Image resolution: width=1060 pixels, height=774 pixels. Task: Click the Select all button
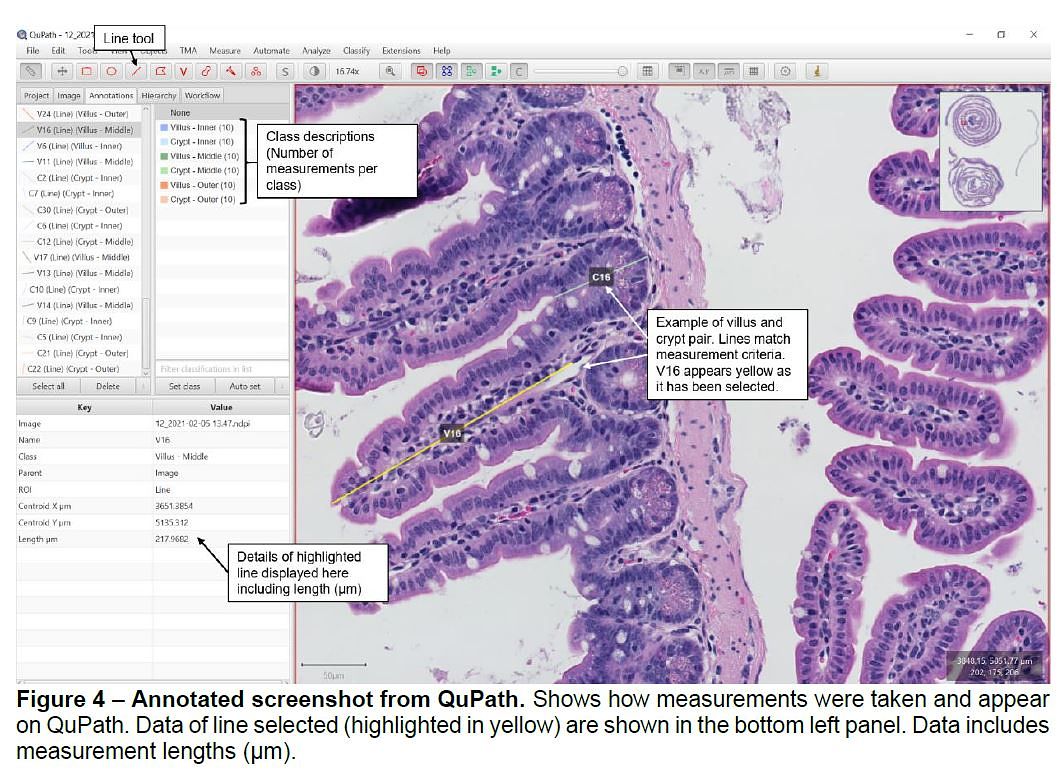(49, 386)
